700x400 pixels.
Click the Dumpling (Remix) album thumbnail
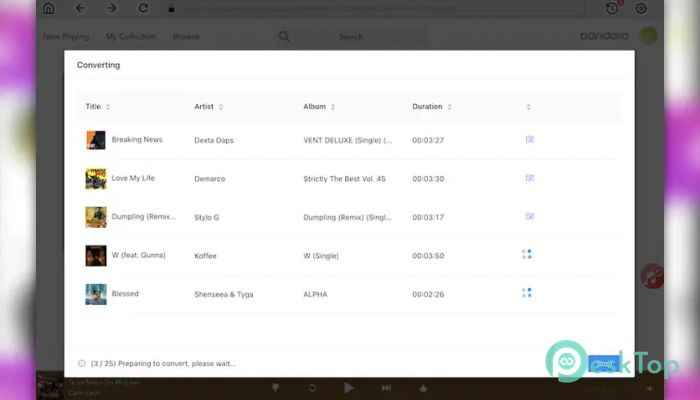tap(96, 216)
